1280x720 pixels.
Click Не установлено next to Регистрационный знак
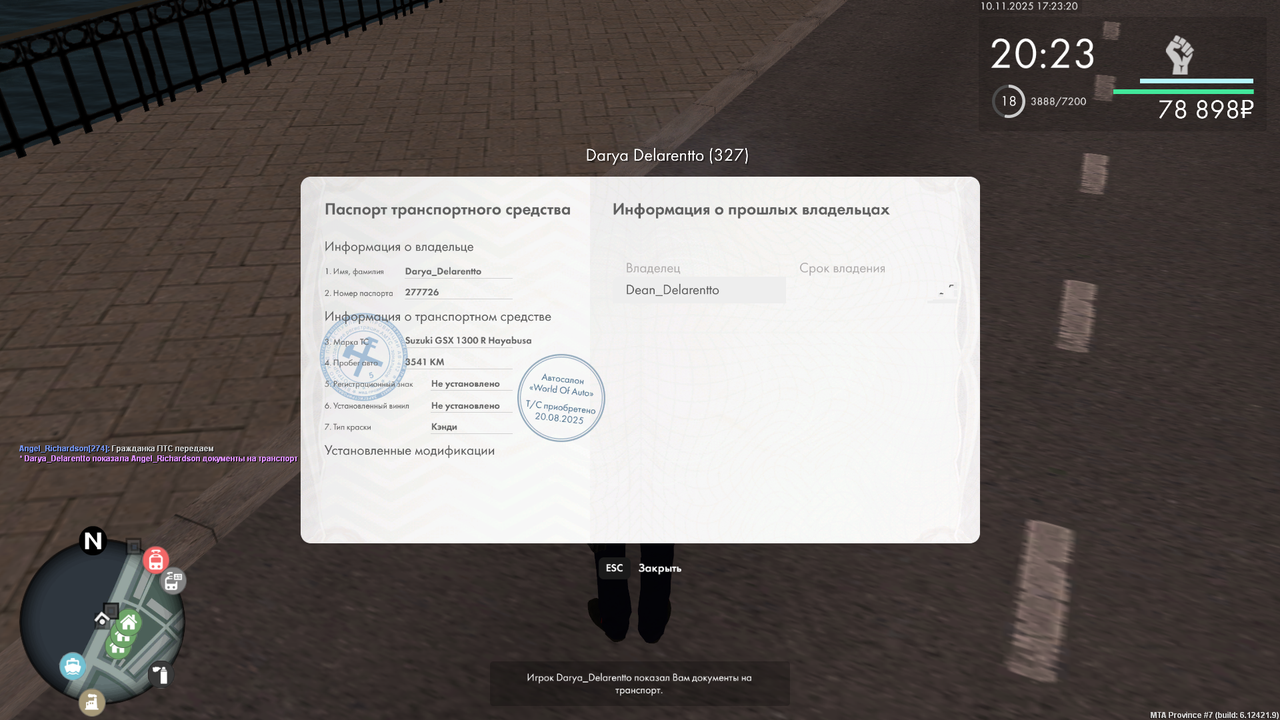point(465,384)
